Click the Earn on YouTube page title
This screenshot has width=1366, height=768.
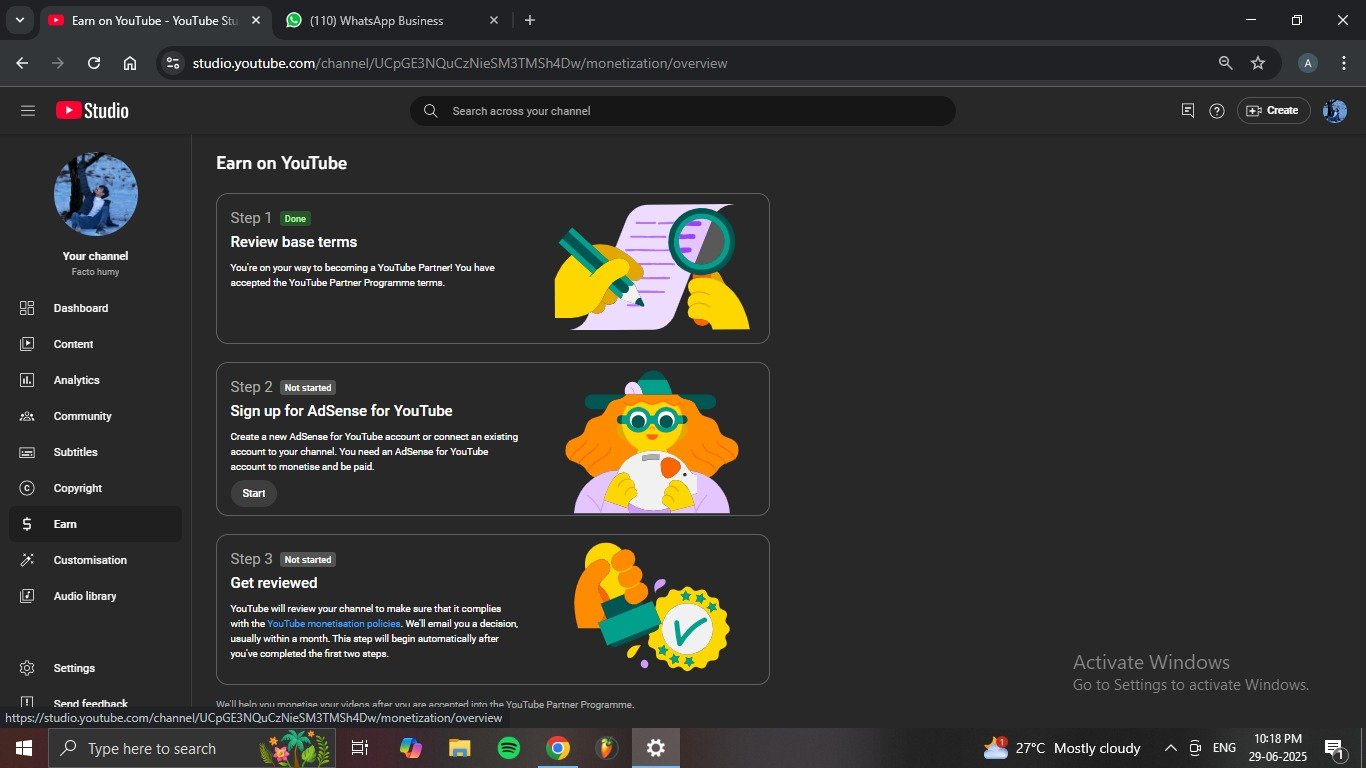(x=282, y=163)
